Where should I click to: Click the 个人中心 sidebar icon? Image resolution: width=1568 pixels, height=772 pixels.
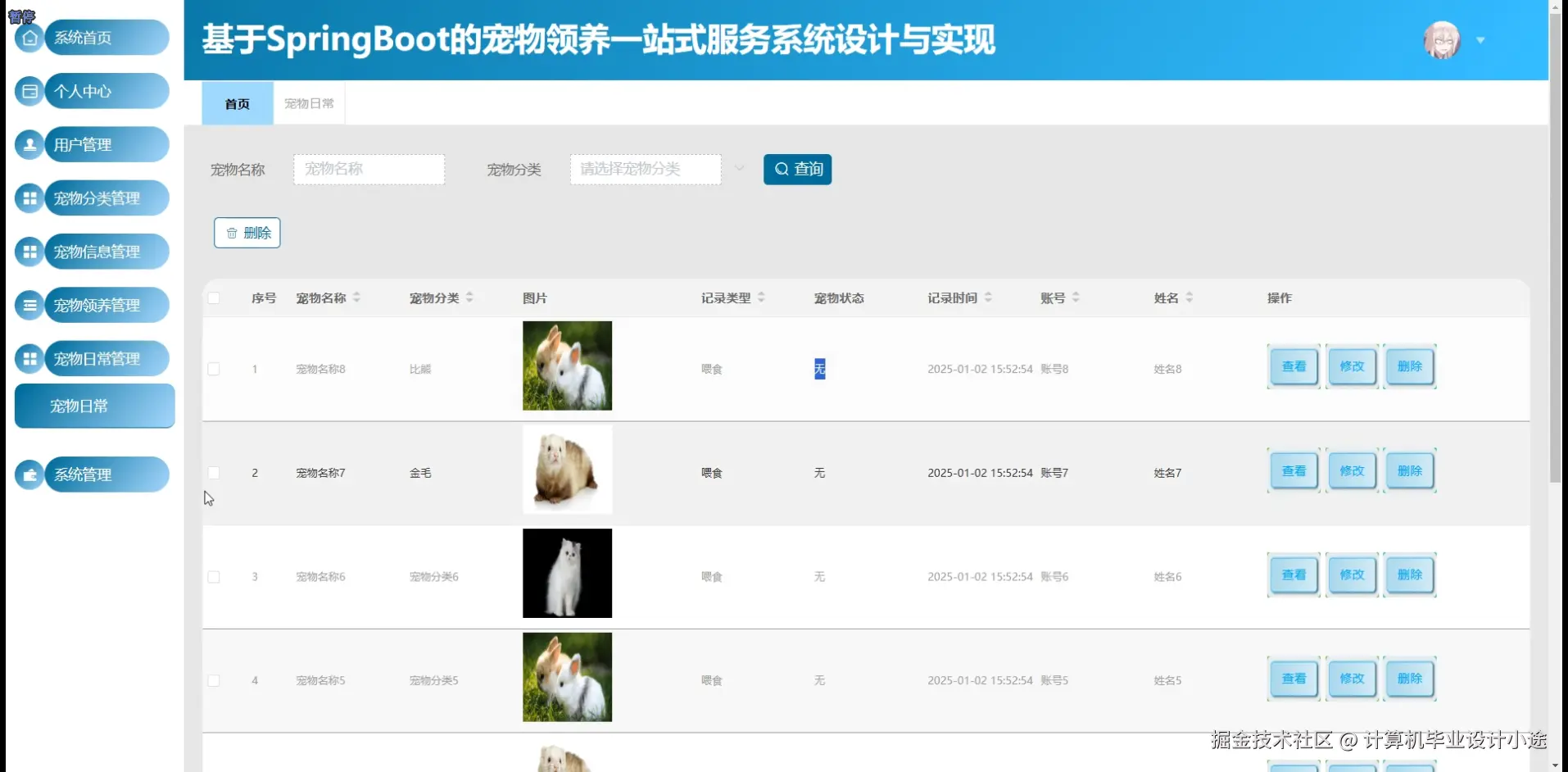[30, 91]
